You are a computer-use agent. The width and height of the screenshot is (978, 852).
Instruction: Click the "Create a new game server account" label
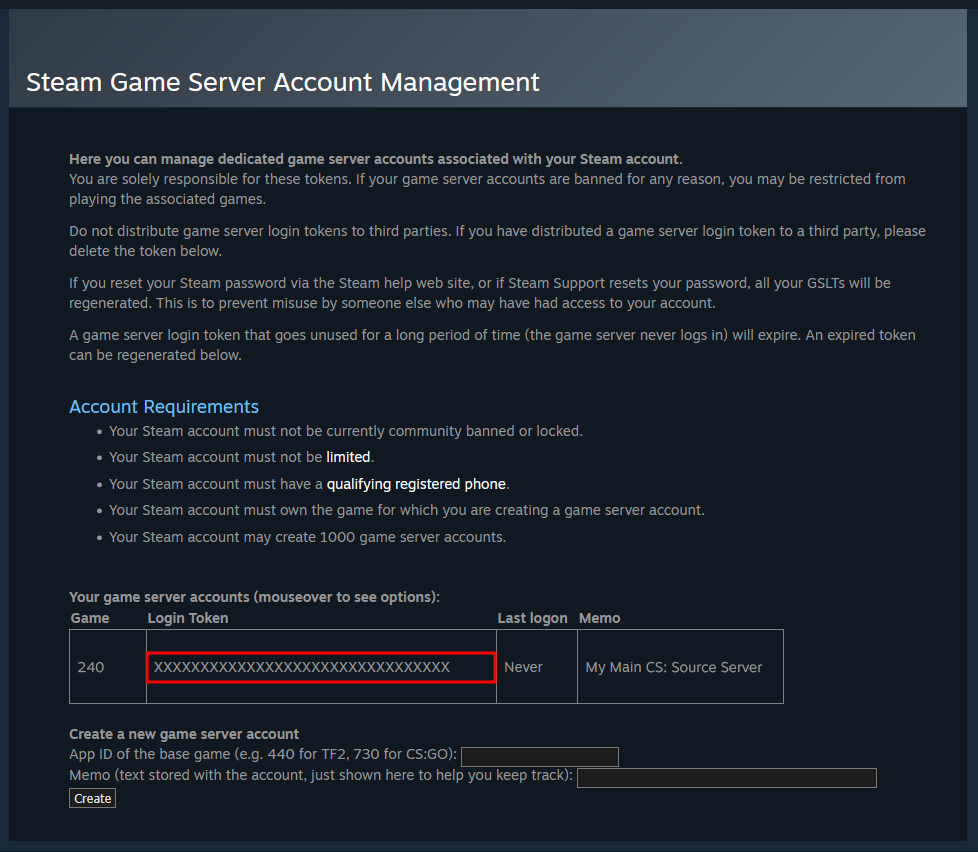184,734
